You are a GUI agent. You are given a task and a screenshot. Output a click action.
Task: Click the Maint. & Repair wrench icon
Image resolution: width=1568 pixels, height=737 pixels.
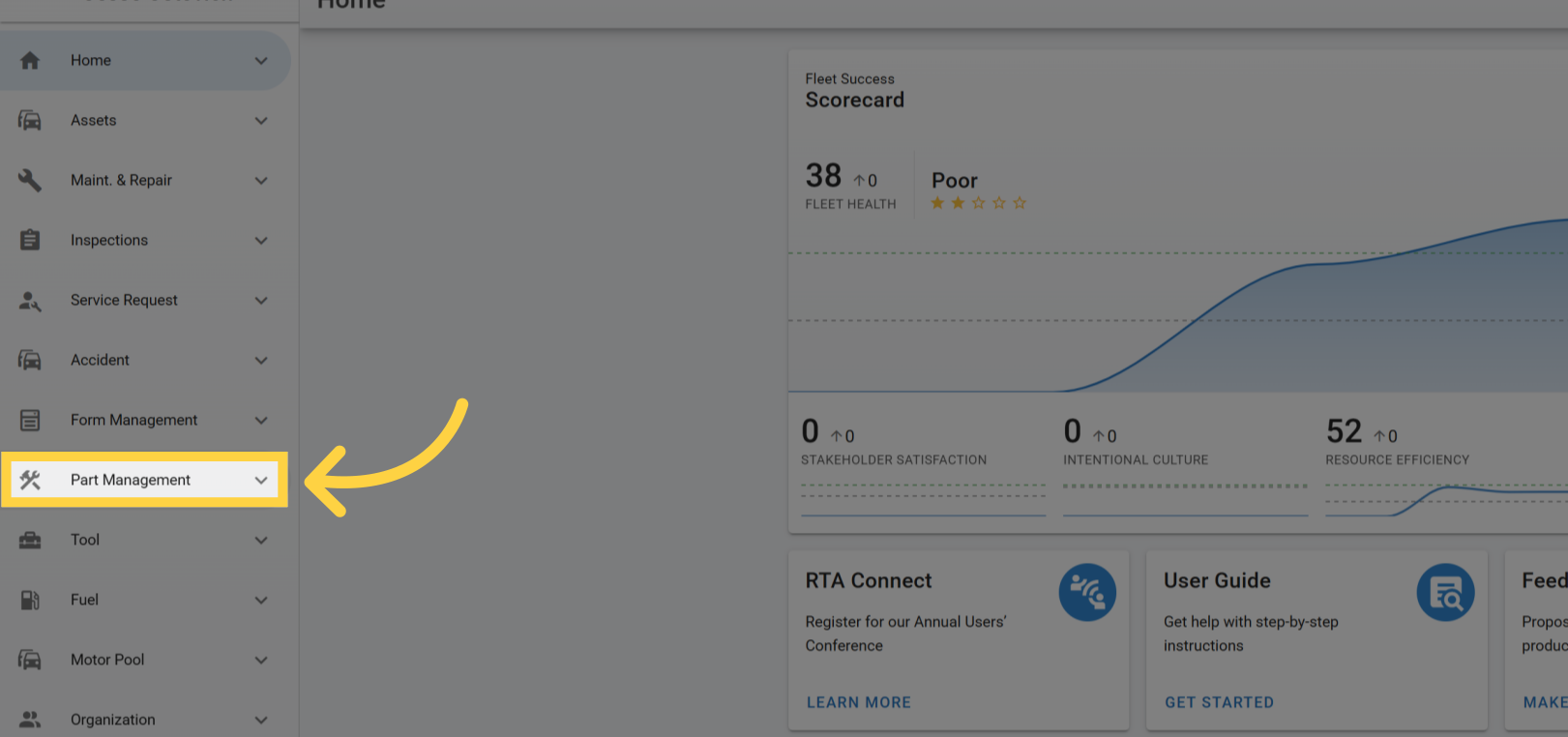(30, 180)
